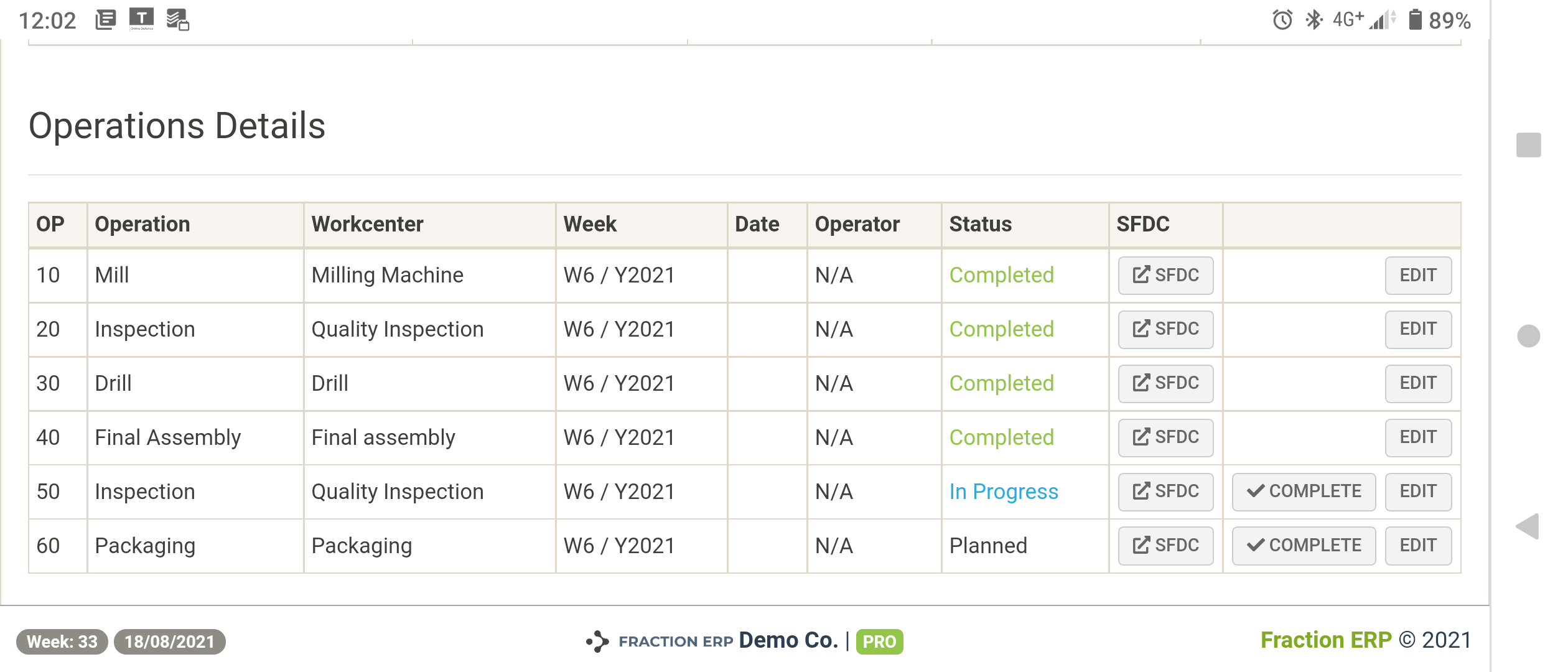The image size is (1568, 672).
Task: Edit the Mill operation row
Action: pos(1417,275)
